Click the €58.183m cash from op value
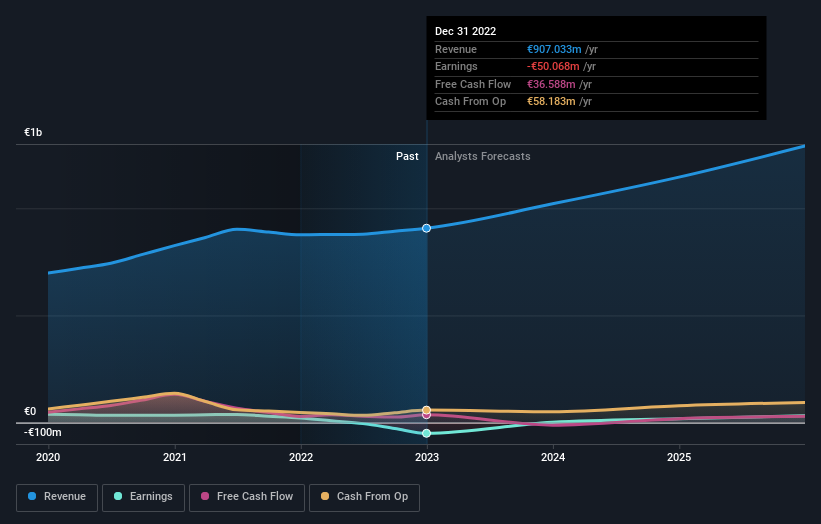 (551, 102)
